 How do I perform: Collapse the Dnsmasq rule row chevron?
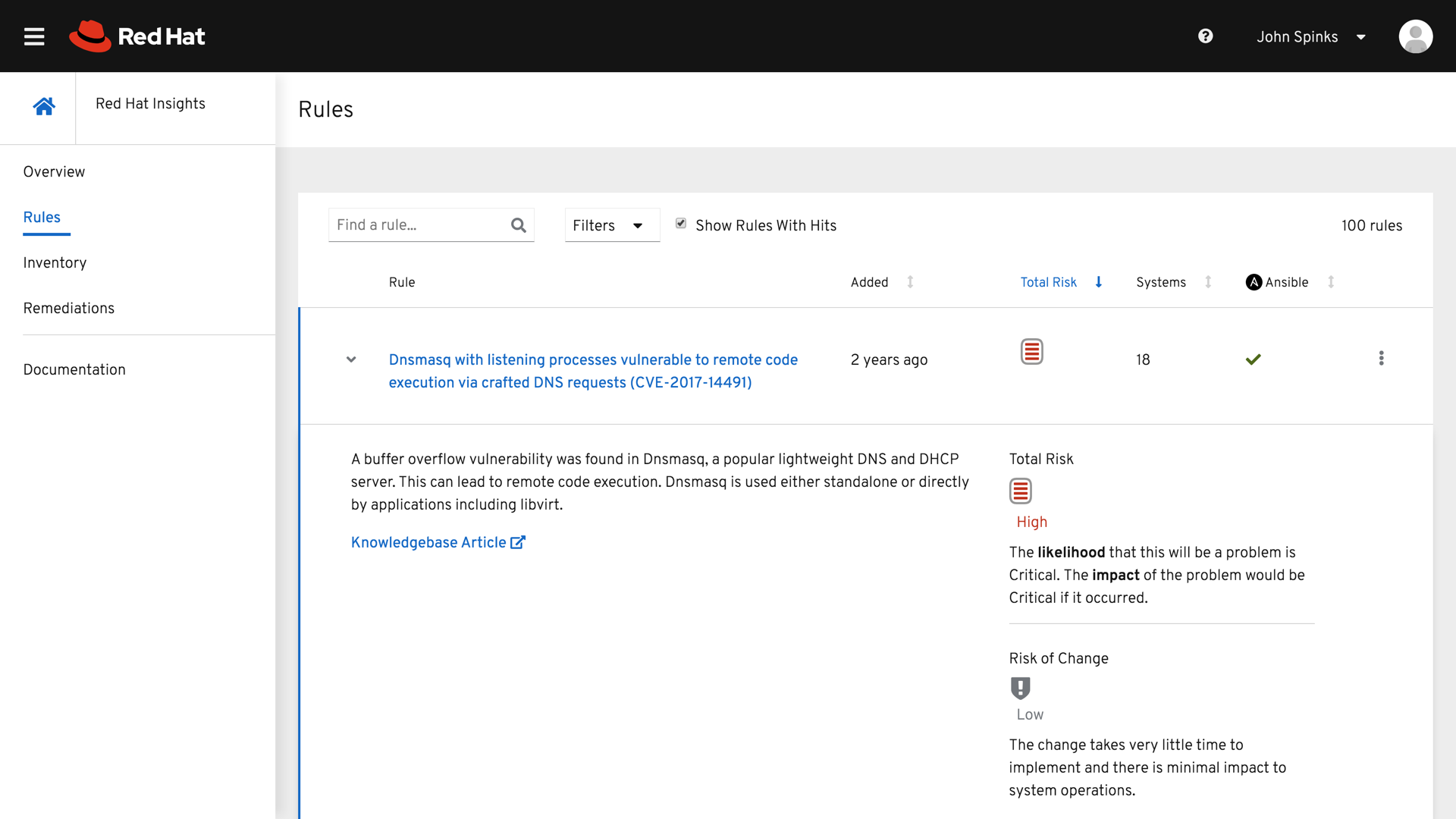(351, 359)
